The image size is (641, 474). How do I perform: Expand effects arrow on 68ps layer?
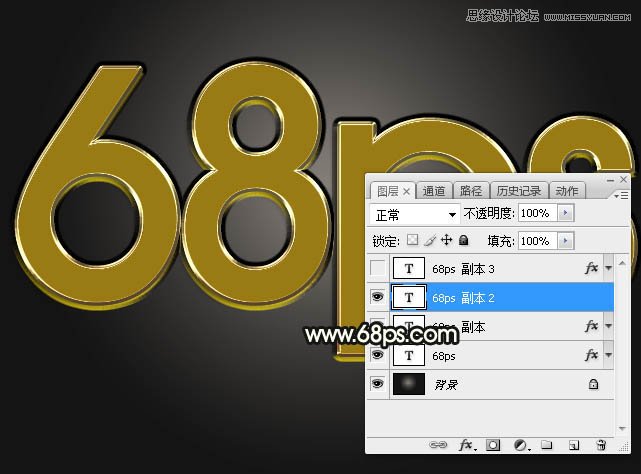click(x=608, y=355)
